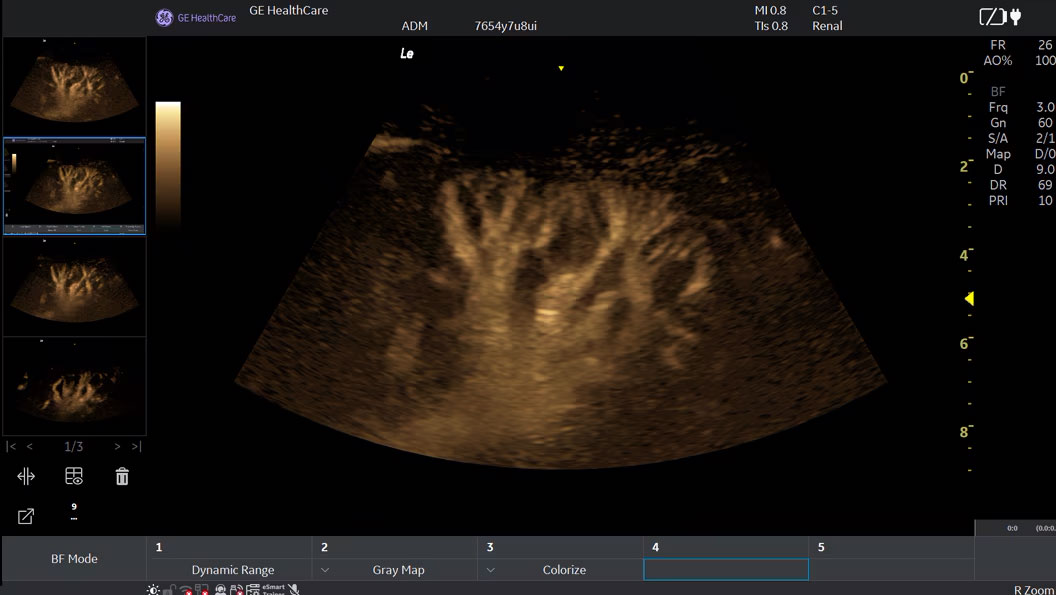The image size is (1056, 595).
Task: Click the export image arrow icon
Action: [26, 516]
